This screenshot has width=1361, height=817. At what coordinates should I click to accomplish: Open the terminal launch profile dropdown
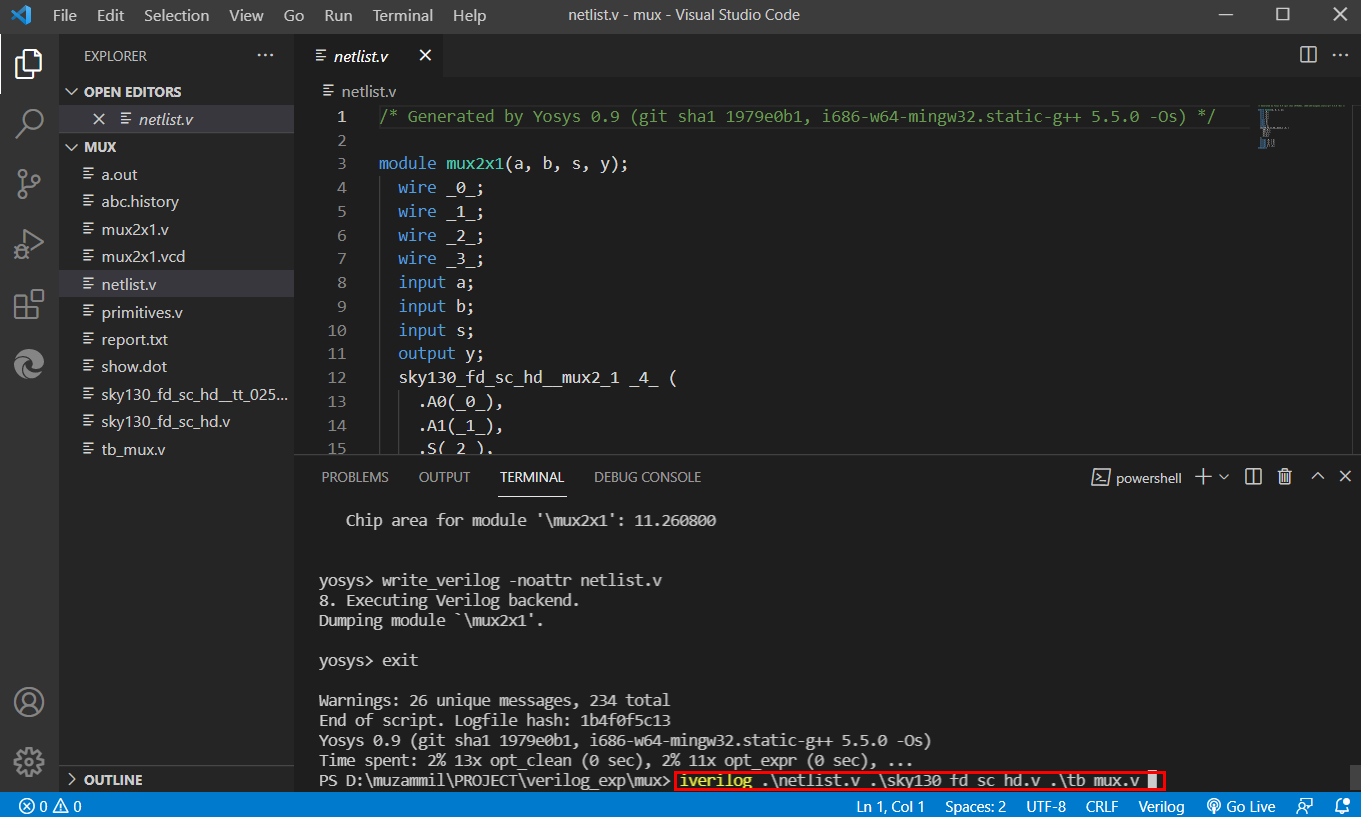point(1224,477)
